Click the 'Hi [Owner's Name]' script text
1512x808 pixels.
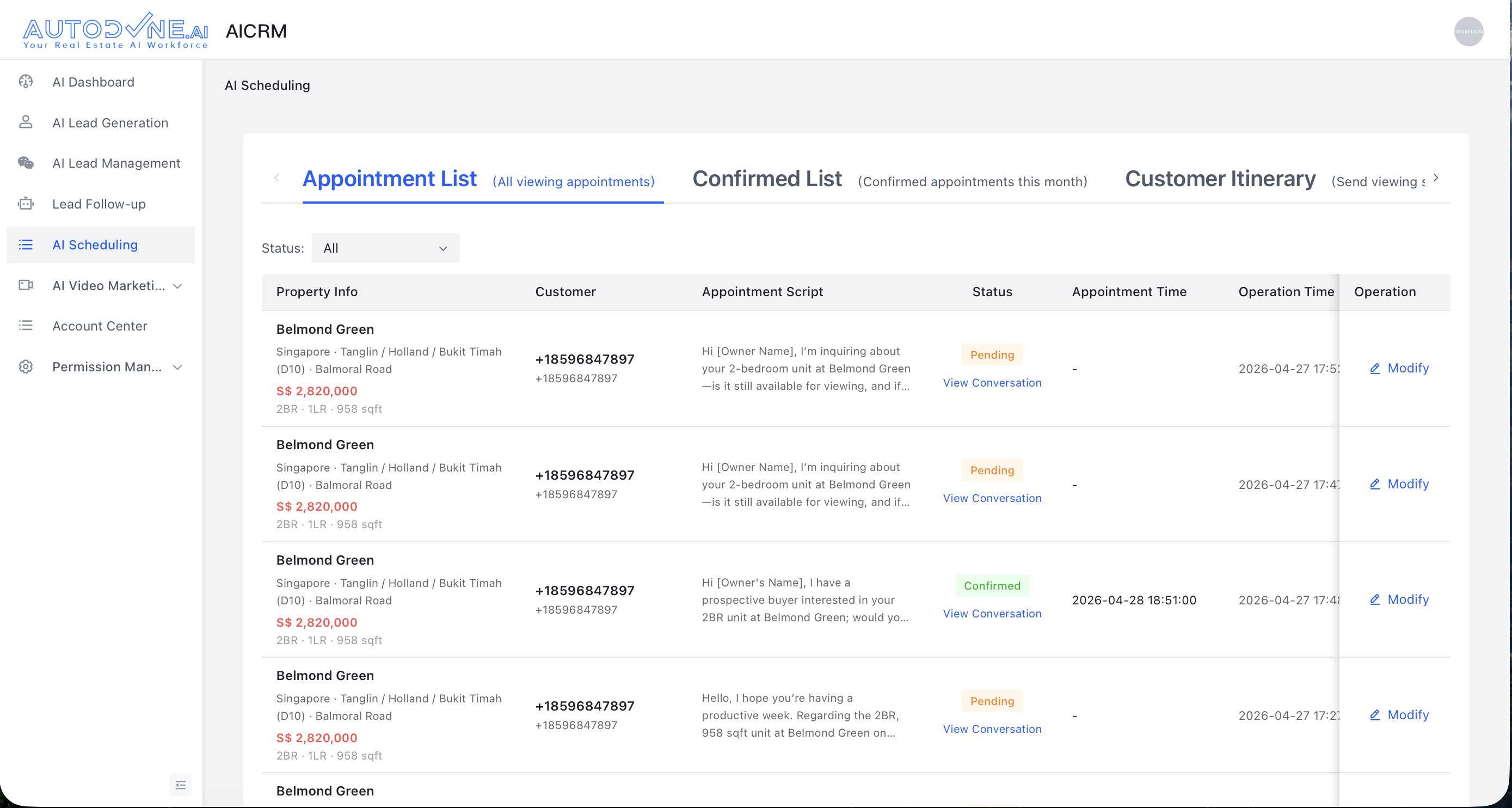806,599
